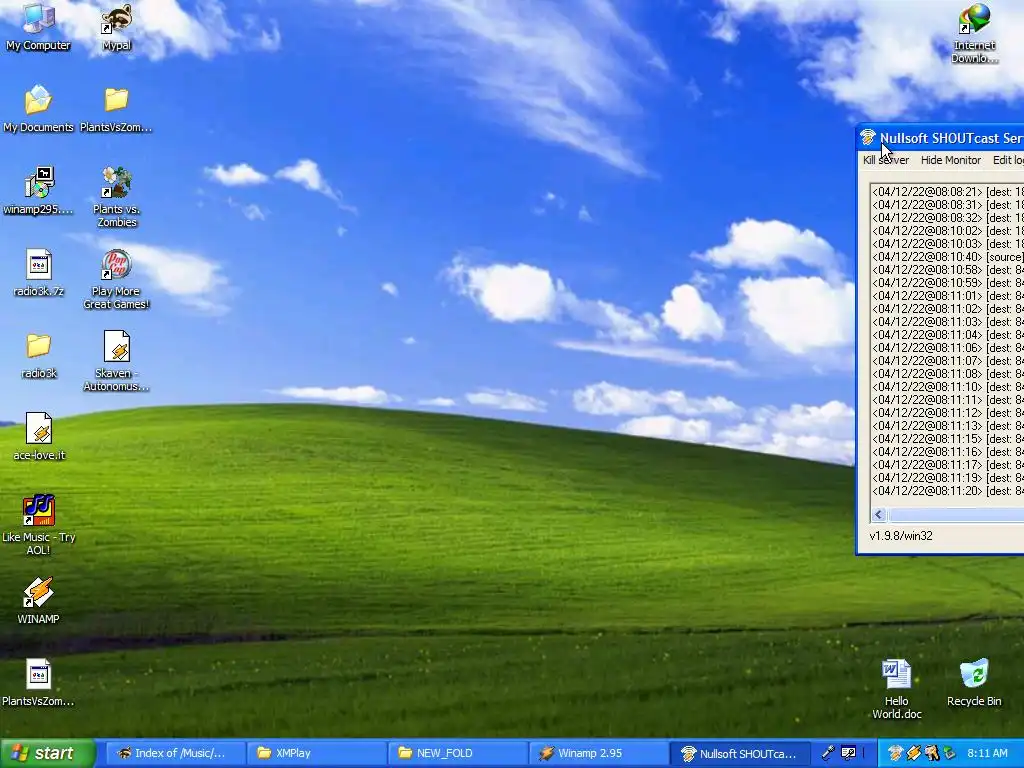Click the v1.9.8/win32 version status text
Screen dimensions: 1024x768
tap(901, 536)
